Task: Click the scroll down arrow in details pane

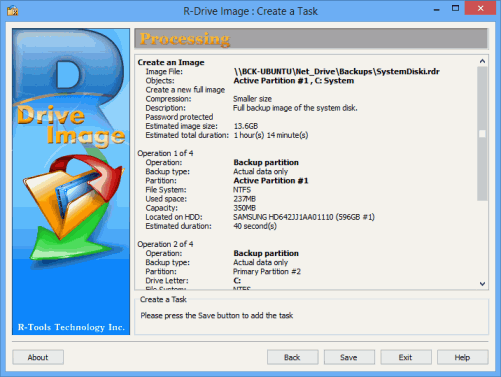Action: [x=482, y=284]
